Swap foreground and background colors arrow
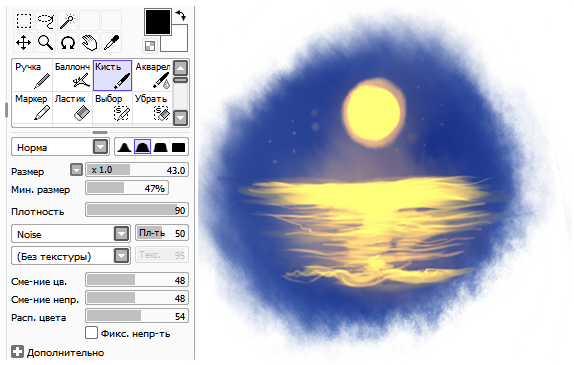574x365 pixels. [x=180, y=15]
